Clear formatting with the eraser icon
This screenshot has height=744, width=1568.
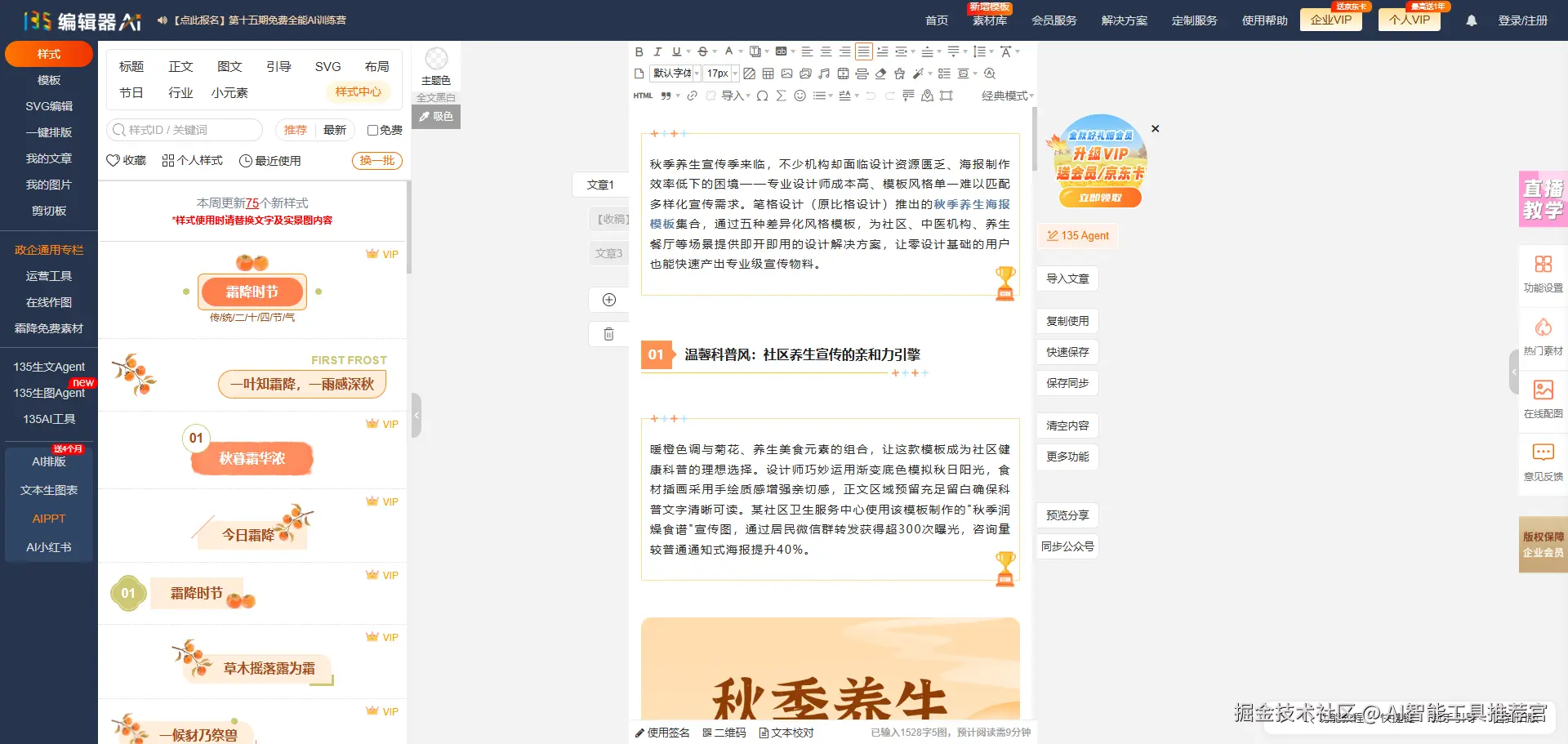point(880,74)
